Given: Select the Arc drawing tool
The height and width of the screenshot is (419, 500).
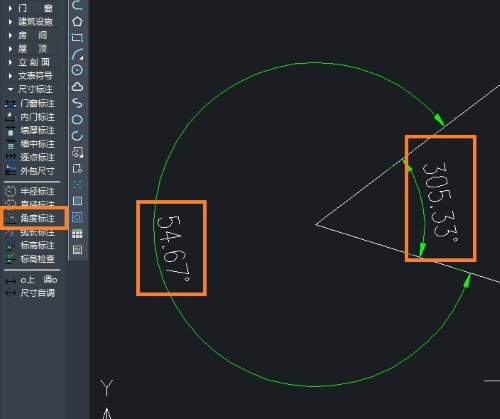Looking at the screenshot, I should [77, 54].
